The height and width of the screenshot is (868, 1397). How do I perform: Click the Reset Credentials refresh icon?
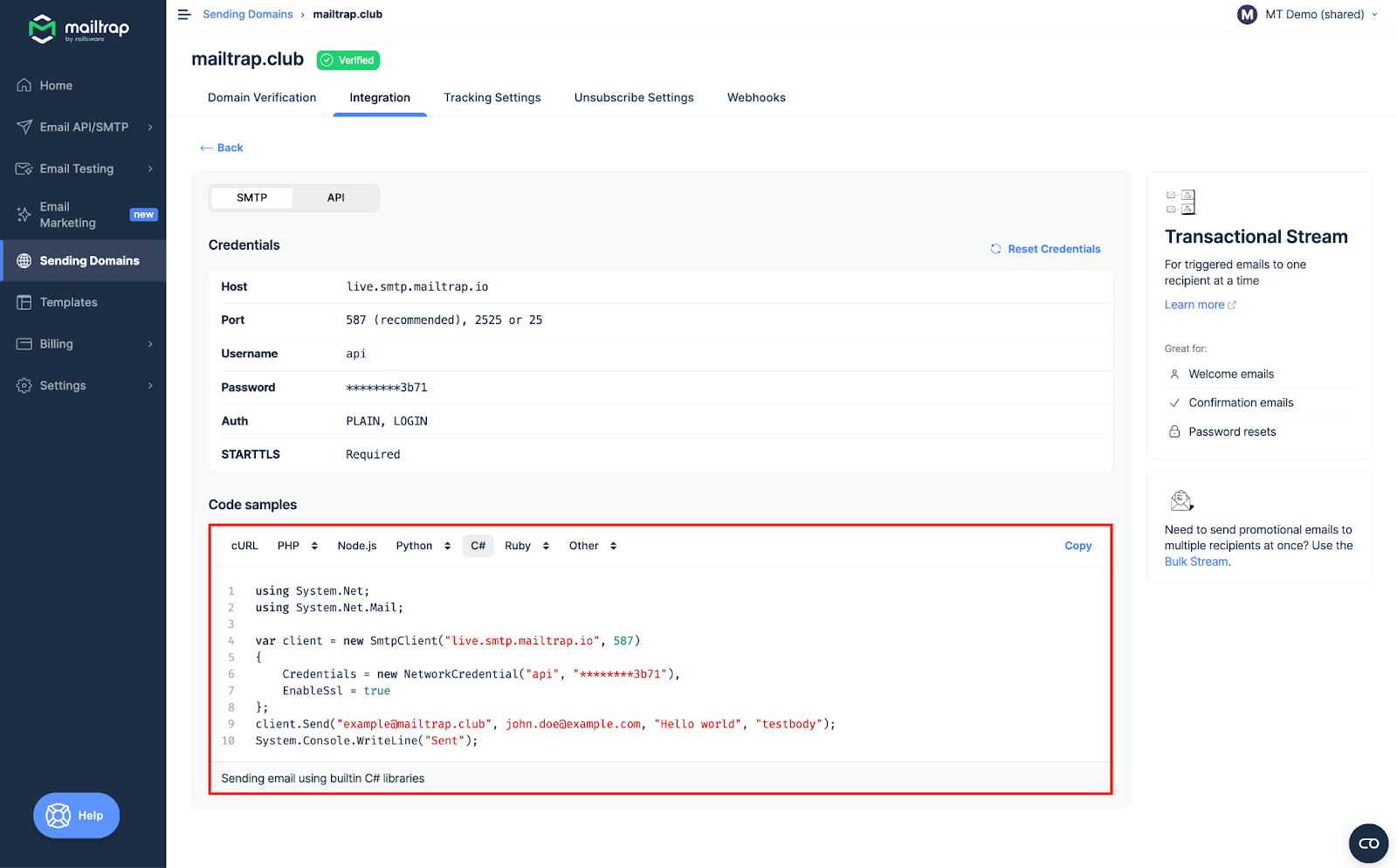click(x=995, y=249)
